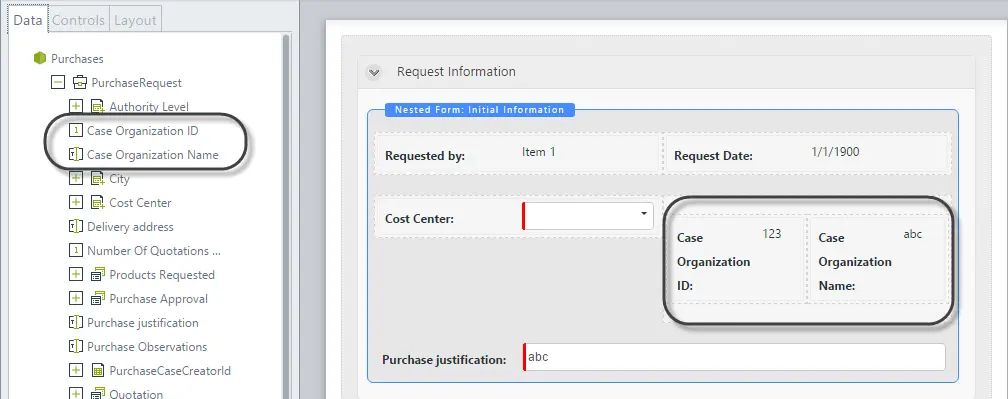Click abc value beside Case Organization Name
This screenshot has height=399, width=1008.
click(x=912, y=234)
